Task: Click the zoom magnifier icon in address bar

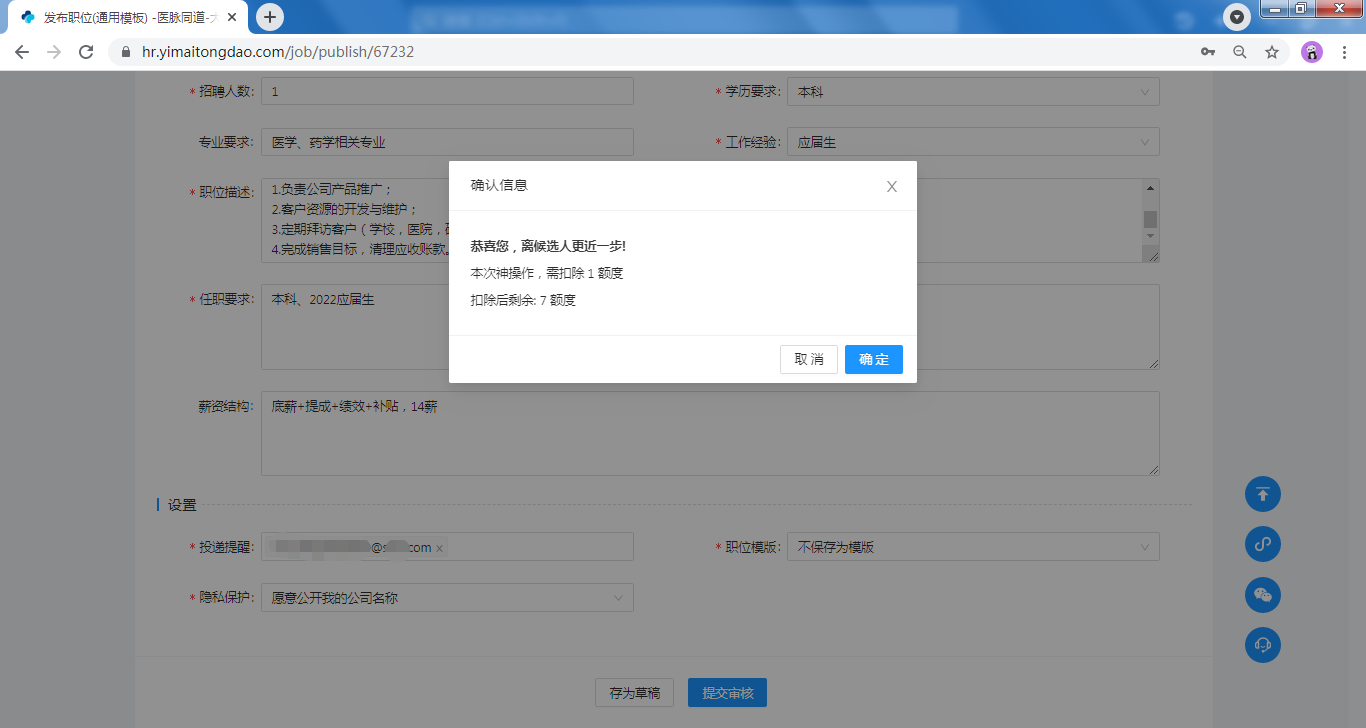Action: click(1240, 52)
